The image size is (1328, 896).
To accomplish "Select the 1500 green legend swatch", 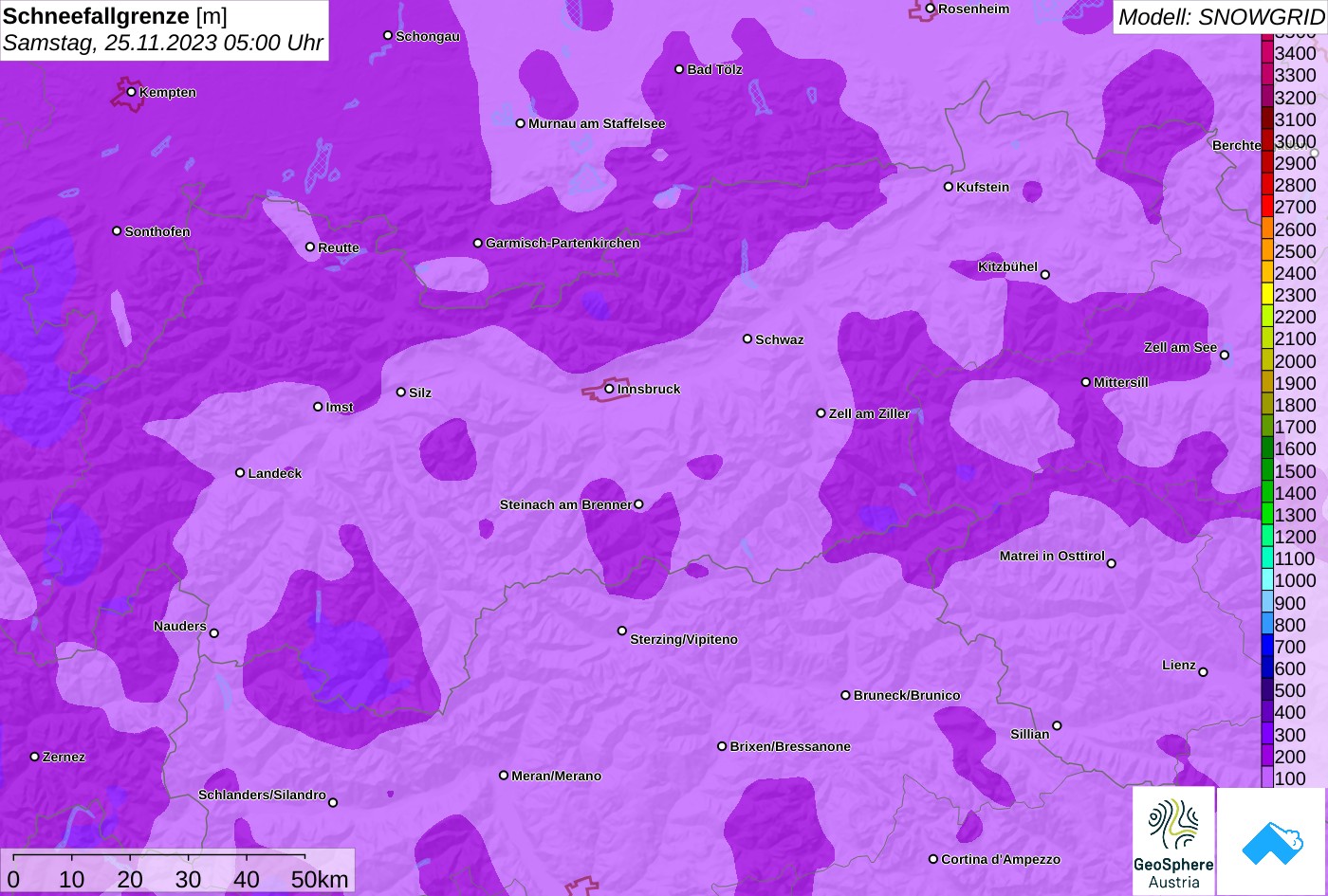I will (1266, 471).
